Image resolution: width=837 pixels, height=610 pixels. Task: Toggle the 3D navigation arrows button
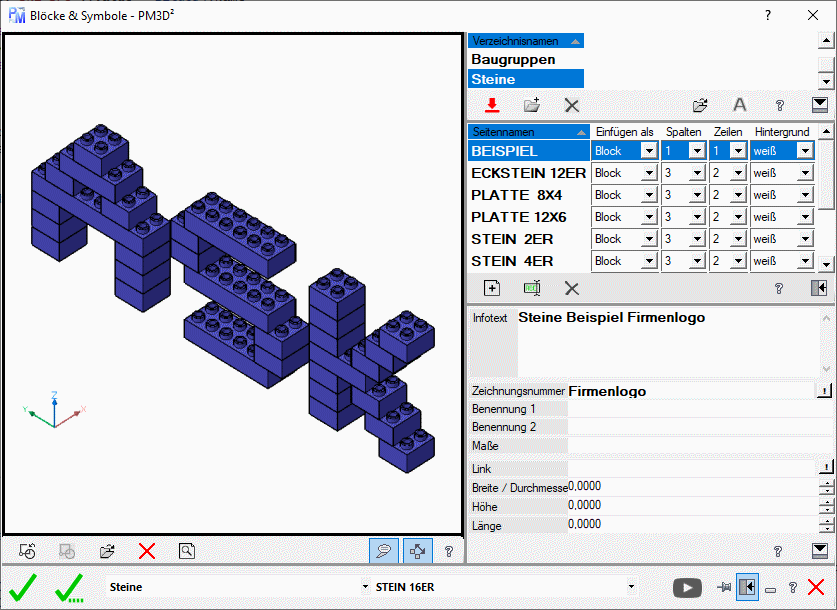point(415,550)
